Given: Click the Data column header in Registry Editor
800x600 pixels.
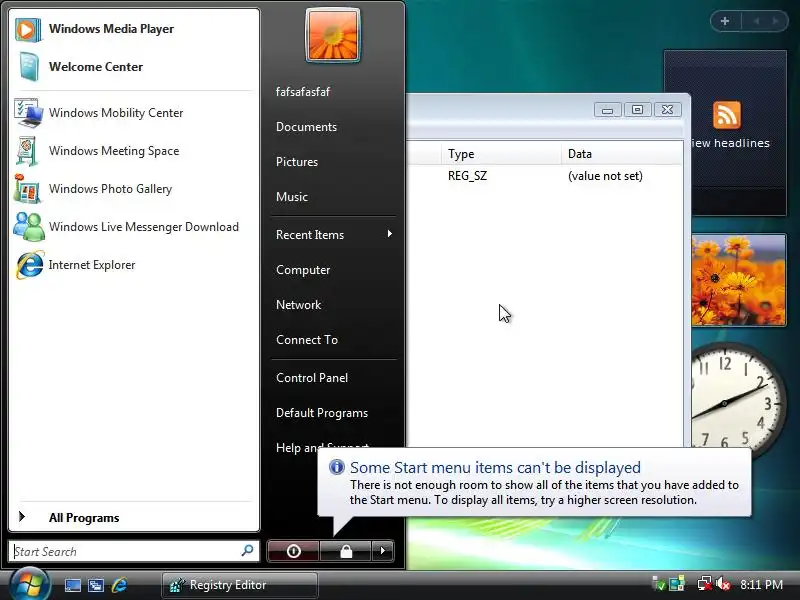Looking at the screenshot, I should pos(621,154).
